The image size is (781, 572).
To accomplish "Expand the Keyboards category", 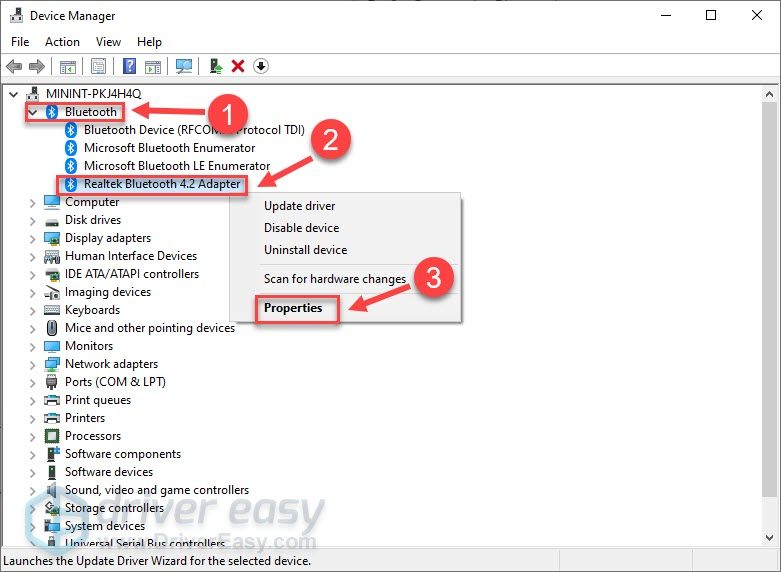I will [33, 310].
